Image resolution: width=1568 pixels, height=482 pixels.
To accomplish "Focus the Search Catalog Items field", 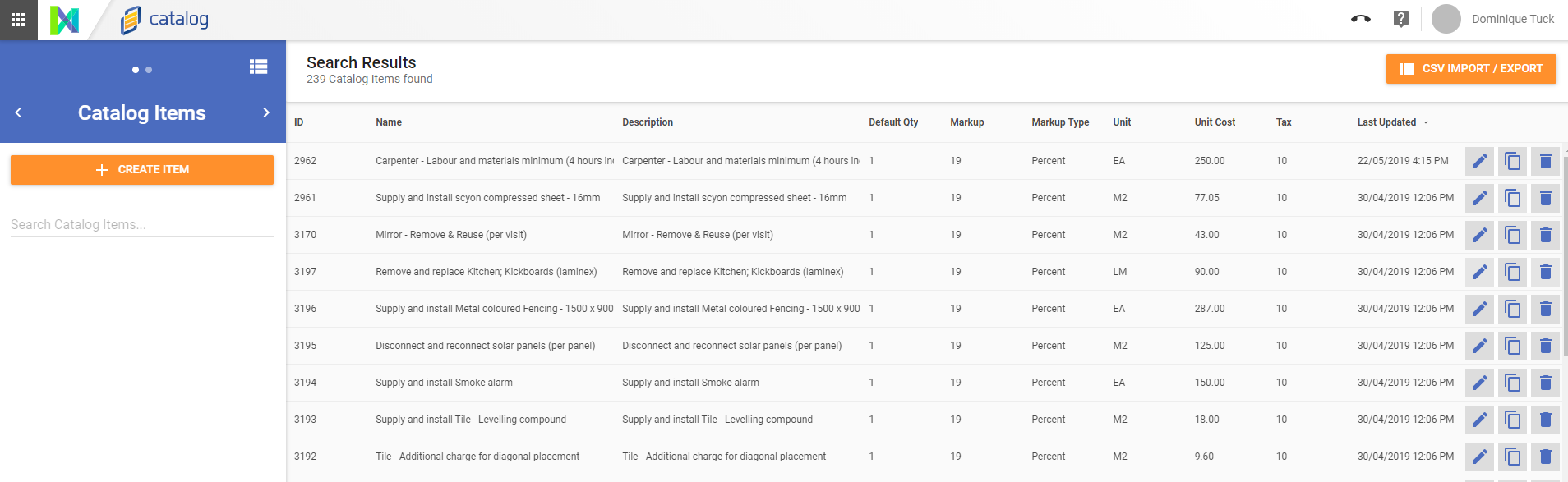I will click(x=142, y=224).
